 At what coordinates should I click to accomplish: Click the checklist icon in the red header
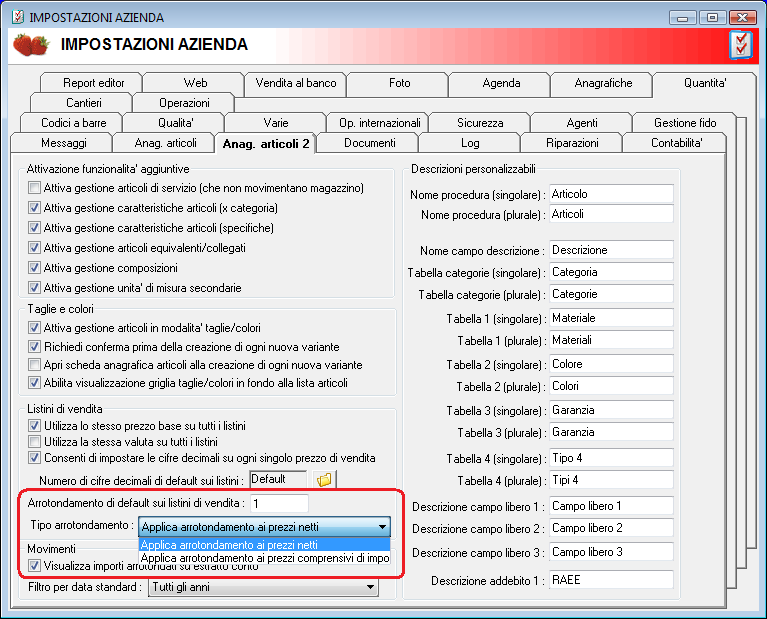point(741,46)
